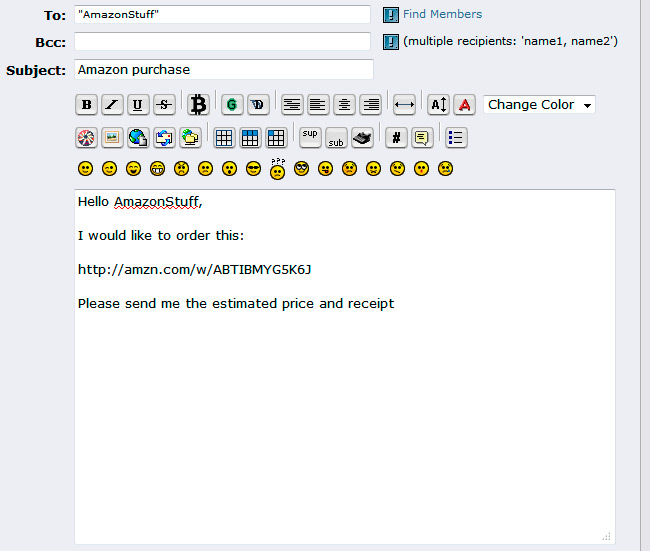
Task: Insert the kiss emoticon
Action: point(422,169)
